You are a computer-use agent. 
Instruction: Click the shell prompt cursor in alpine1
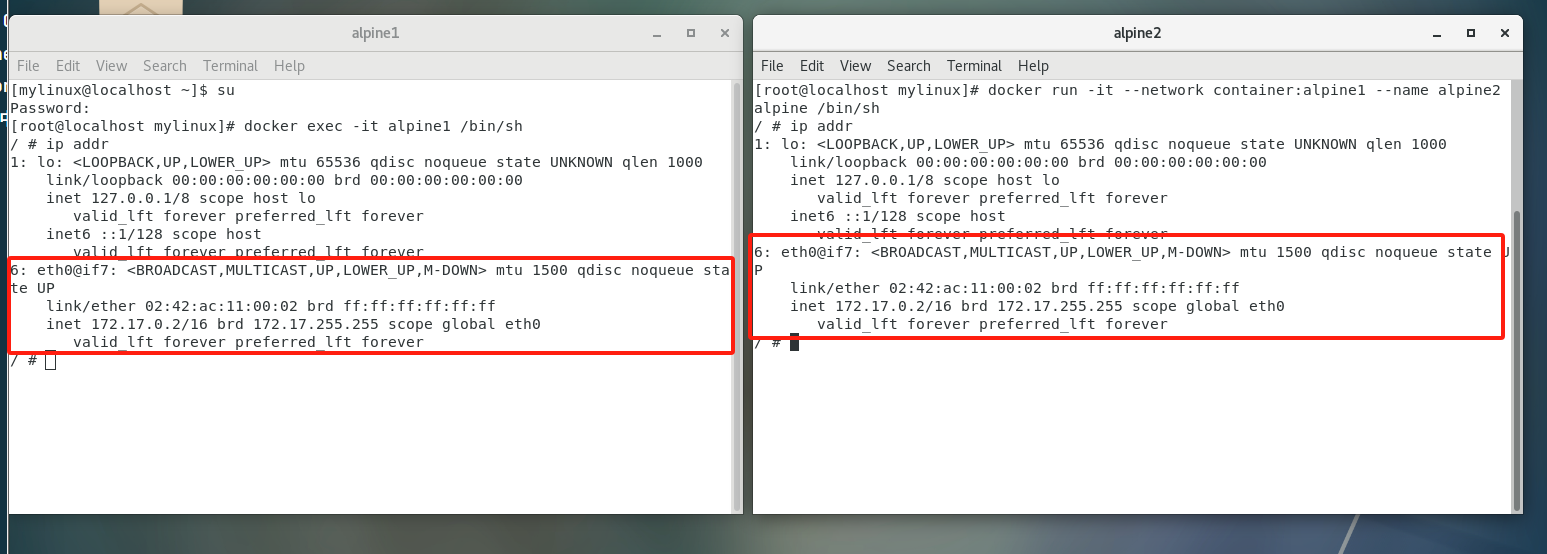point(50,360)
